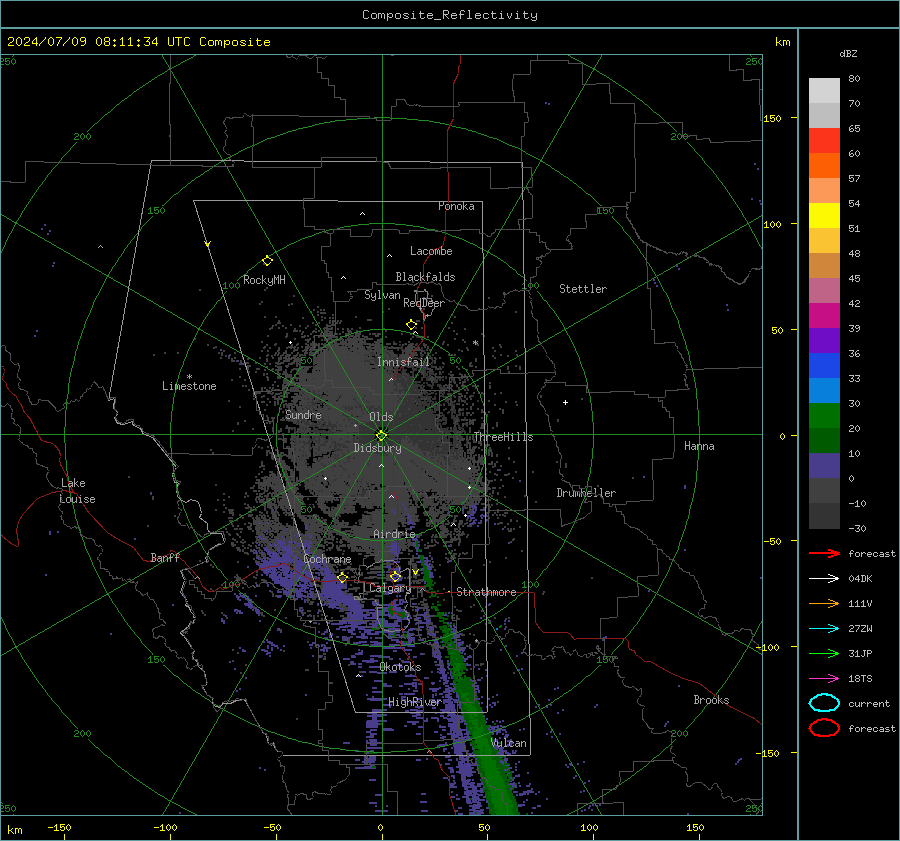Click the cyan 27ZW arrow icon
This screenshot has height=841, width=900.
[x=824, y=629]
